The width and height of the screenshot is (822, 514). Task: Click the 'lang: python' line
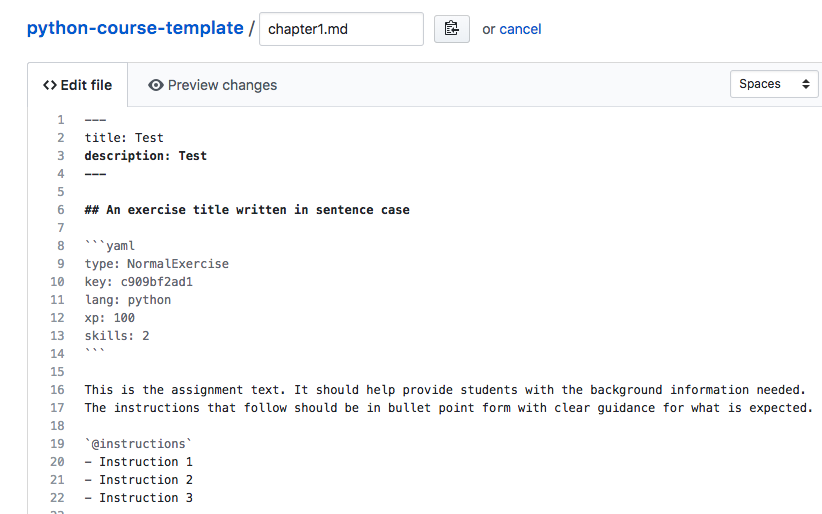[128, 300]
